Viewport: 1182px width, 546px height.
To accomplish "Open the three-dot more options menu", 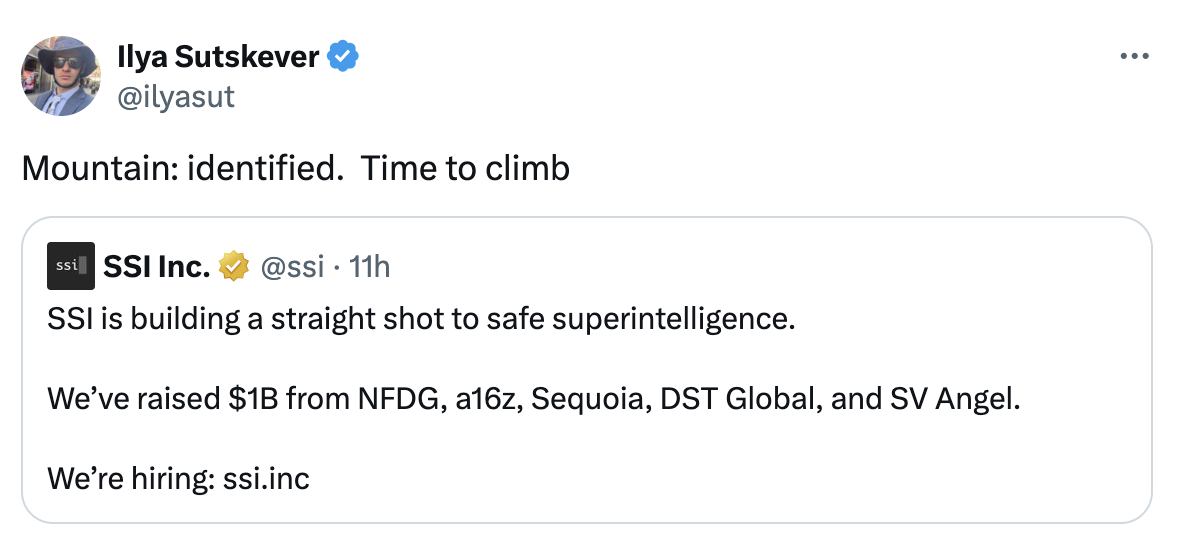I will tap(1134, 57).
